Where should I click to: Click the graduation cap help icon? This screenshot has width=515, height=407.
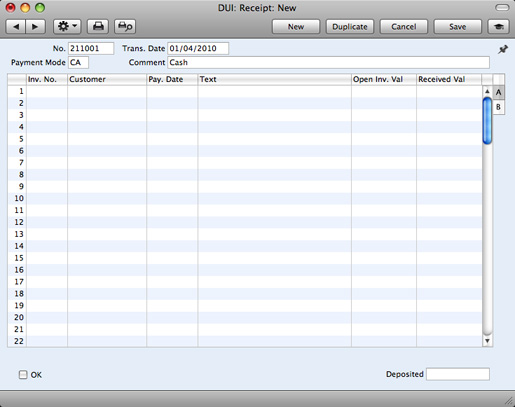click(x=499, y=26)
